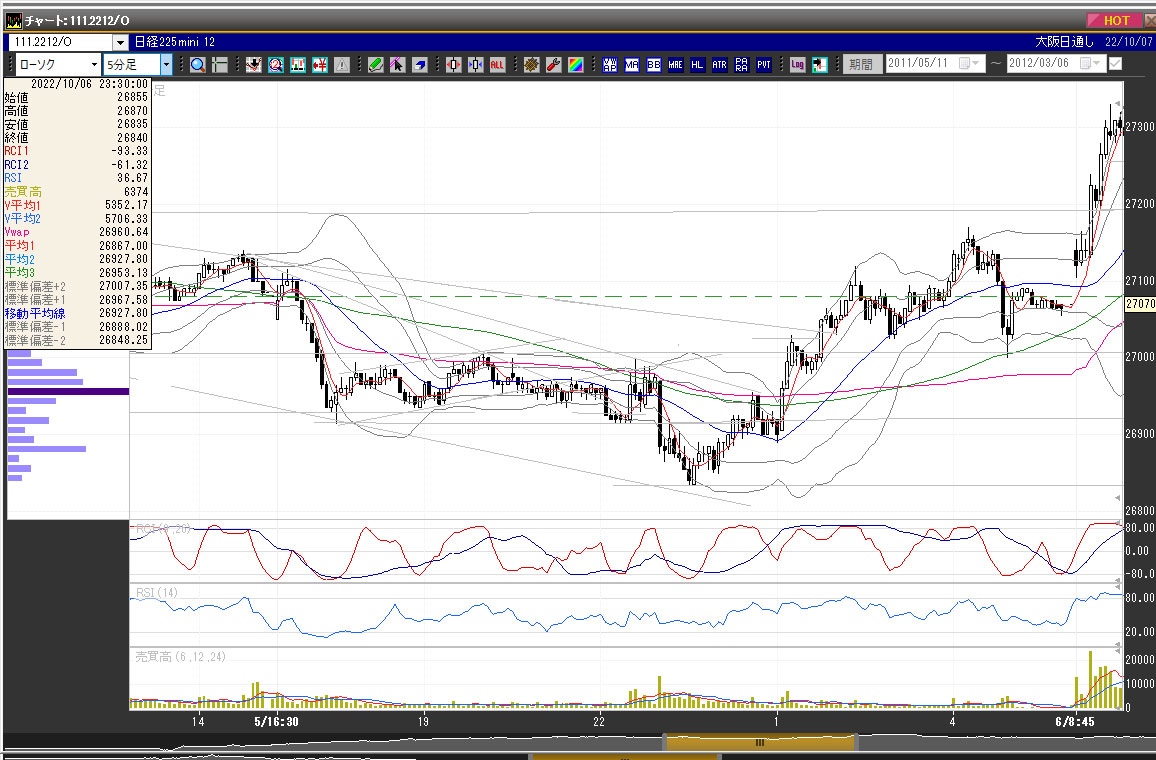Click the candle with blue inward arrows icon
Screen dimensions: 1156x760
[x=476, y=65]
